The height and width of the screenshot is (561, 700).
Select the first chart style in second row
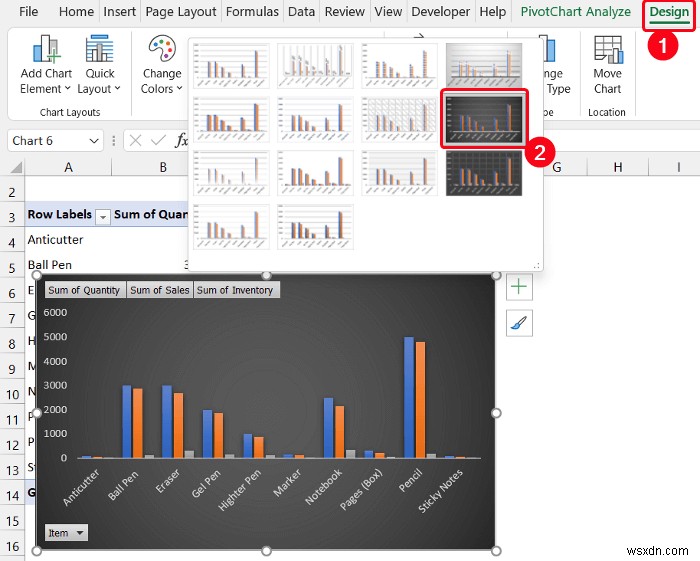tap(231, 120)
